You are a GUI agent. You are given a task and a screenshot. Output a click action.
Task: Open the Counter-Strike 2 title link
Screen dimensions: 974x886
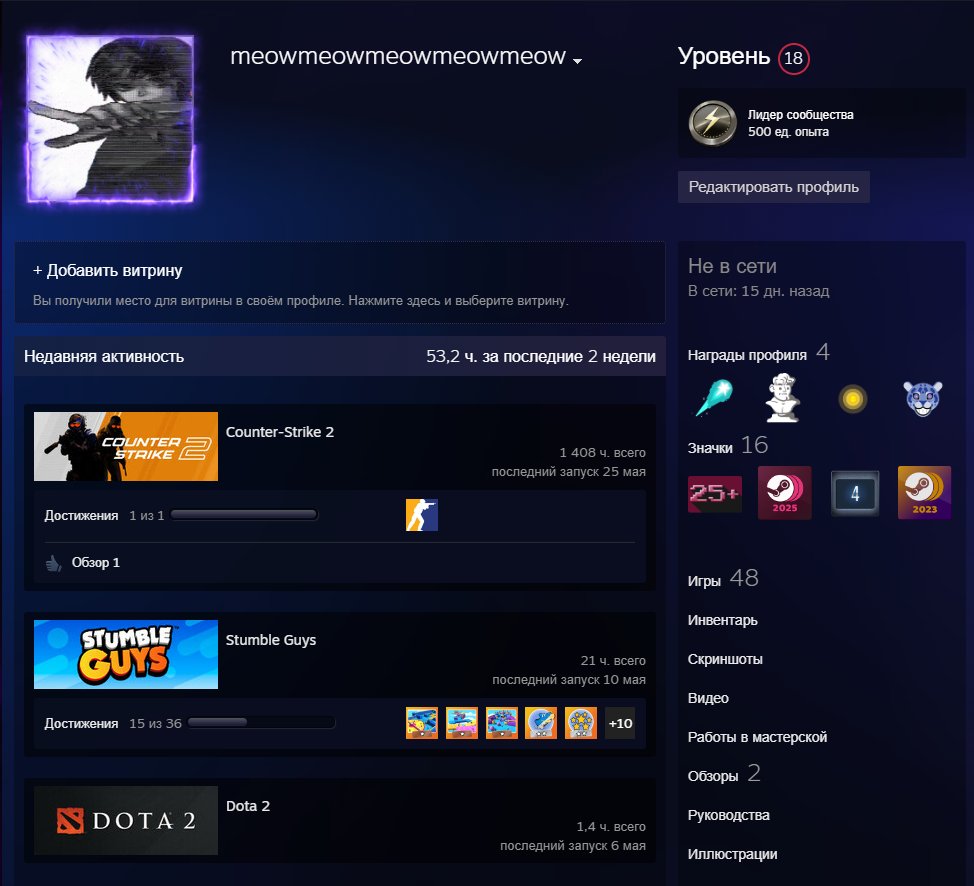click(x=280, y=432)
